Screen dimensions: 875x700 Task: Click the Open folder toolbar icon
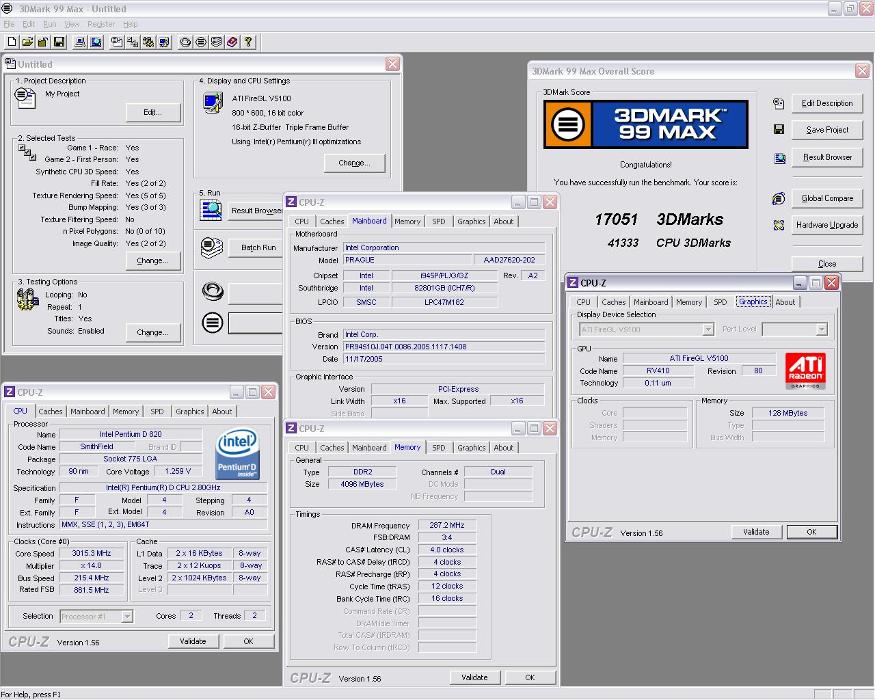tap(27, 42)
